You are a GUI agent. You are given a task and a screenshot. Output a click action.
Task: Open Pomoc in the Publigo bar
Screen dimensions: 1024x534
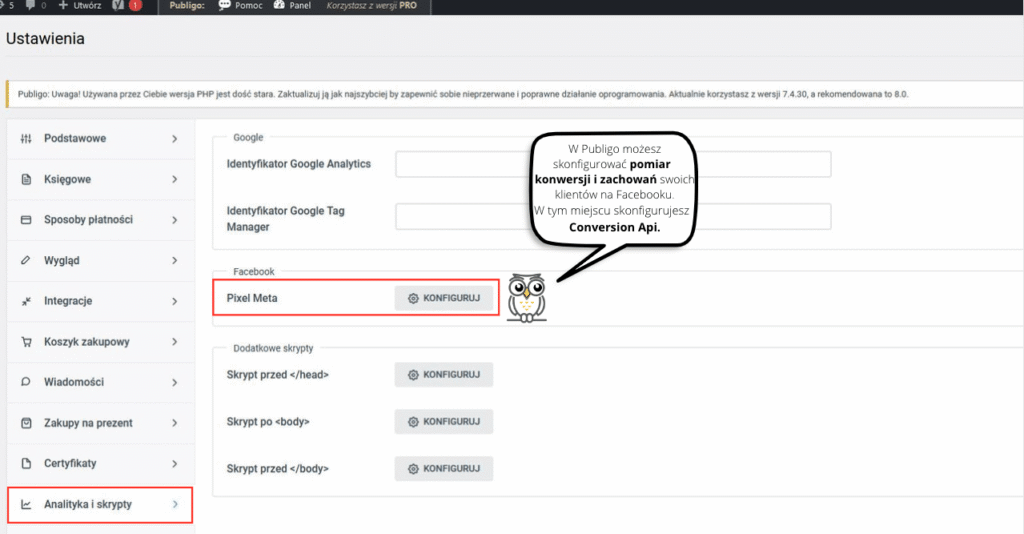point(240,5)
